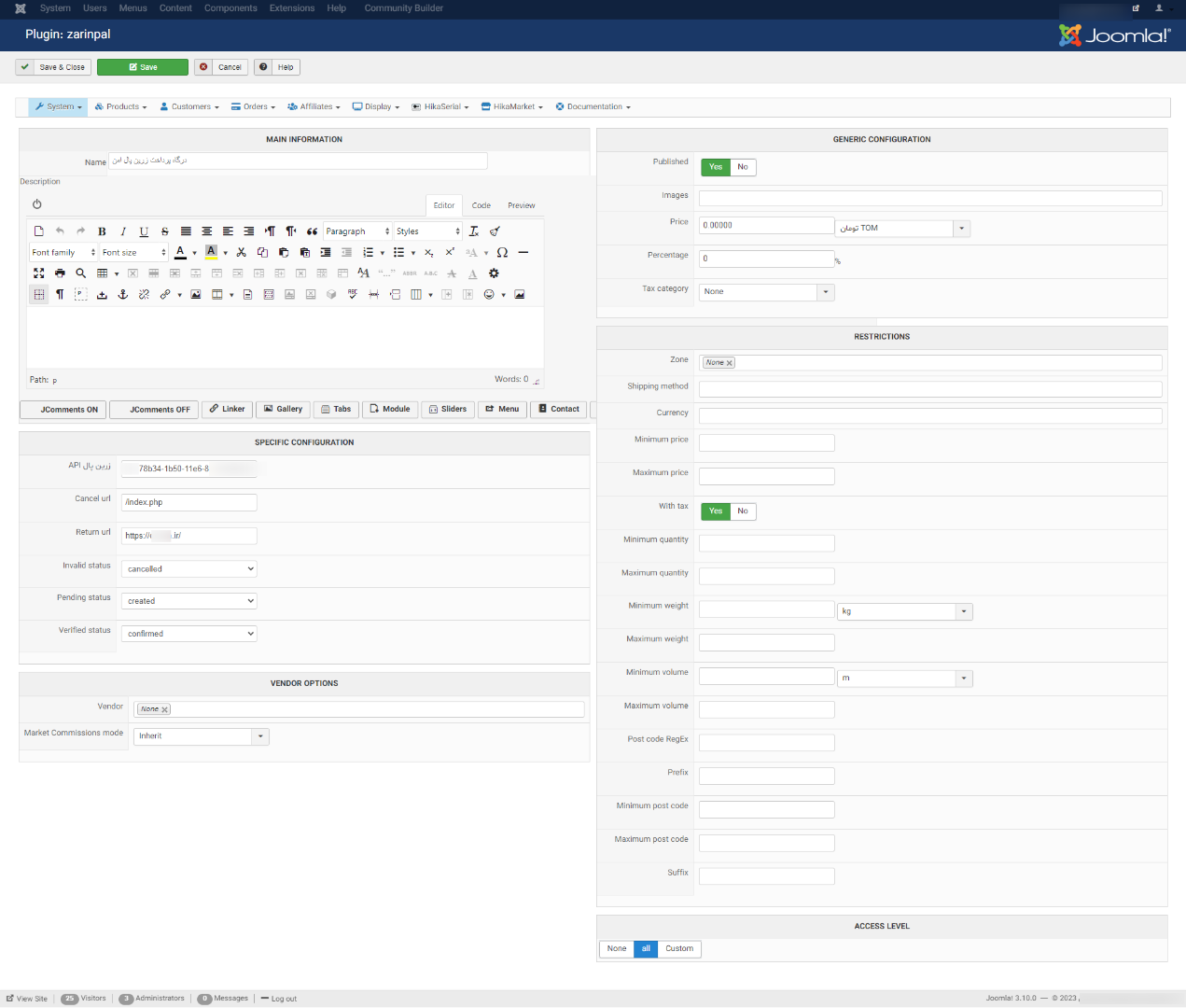This screenshot has width=1186, height=1008.
Task: Cut selection using the scissors icon
Action: (242, 253)
